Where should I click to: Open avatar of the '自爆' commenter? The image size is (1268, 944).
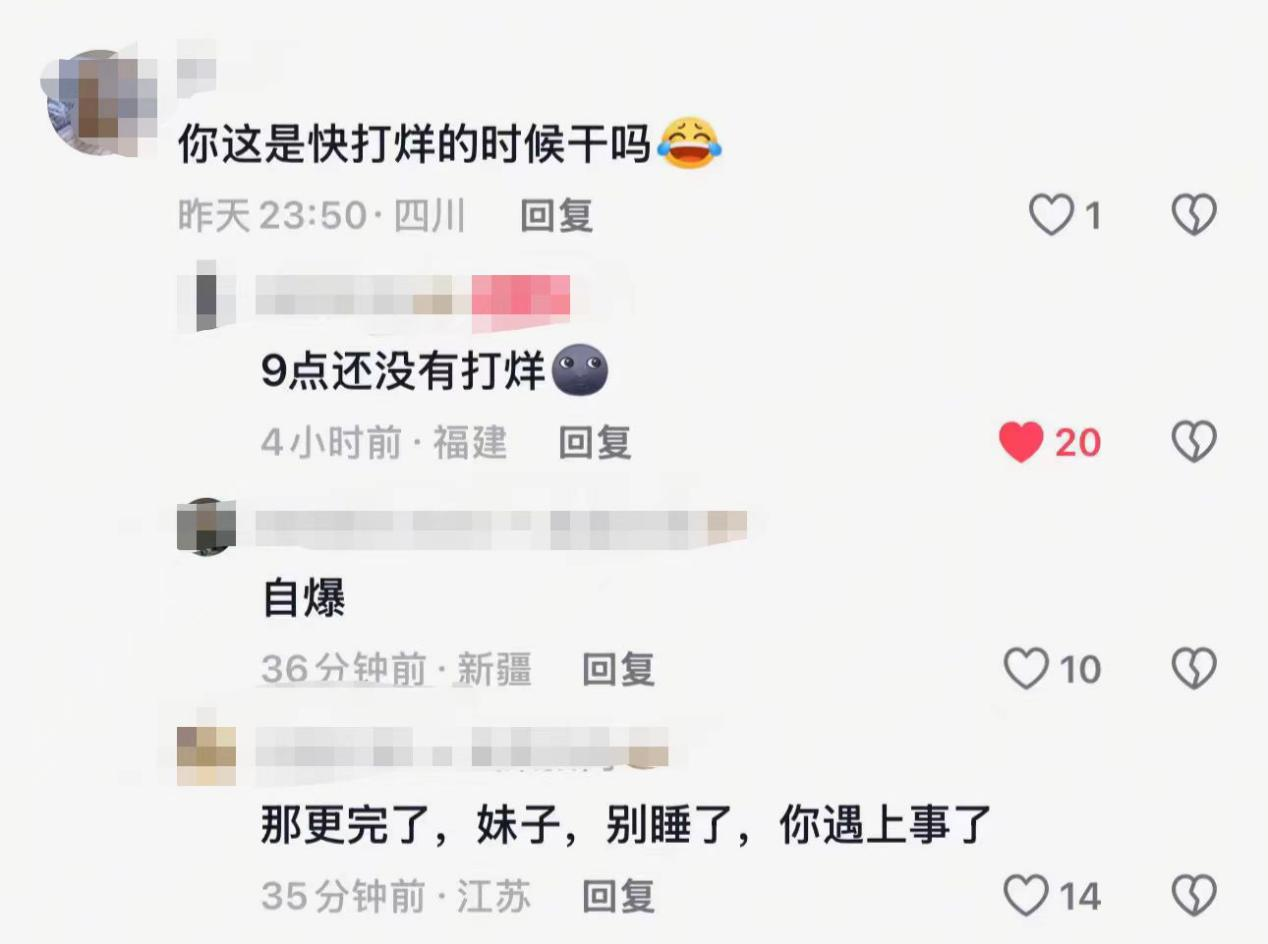tap(207, 526)
